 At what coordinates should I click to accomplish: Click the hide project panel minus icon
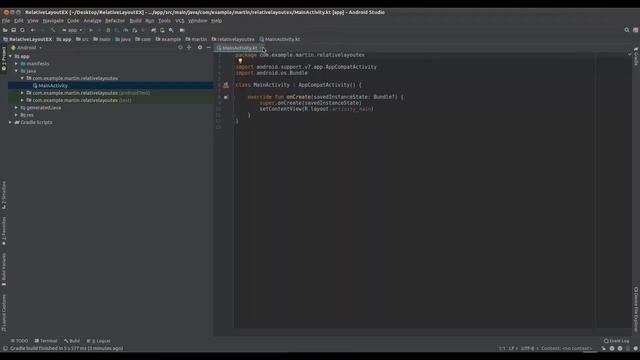209,48
